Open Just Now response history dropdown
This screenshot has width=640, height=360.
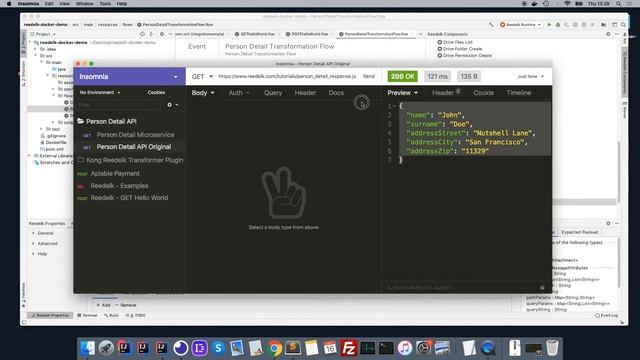point(530,77)
